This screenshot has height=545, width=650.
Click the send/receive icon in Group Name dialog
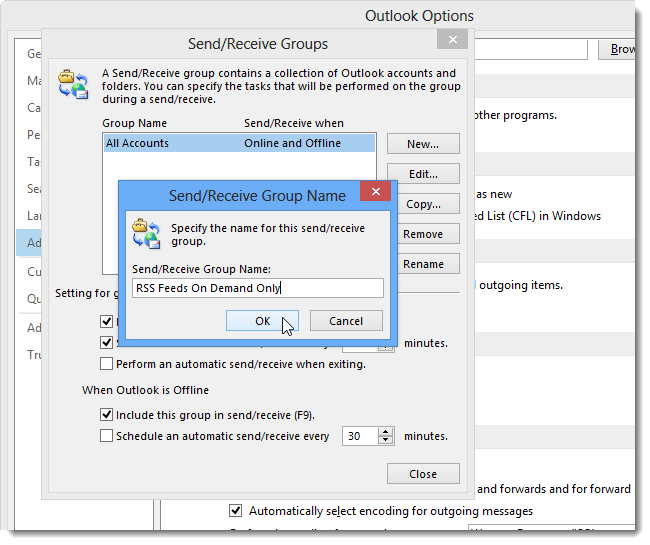click(x=146, y=234)
